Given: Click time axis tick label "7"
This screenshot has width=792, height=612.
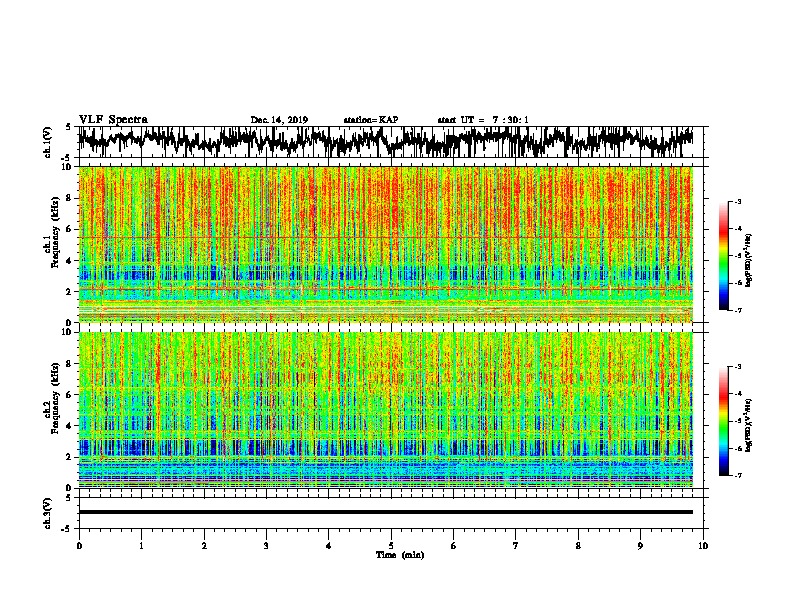Looking at the screenshot, I should (516, 546).
